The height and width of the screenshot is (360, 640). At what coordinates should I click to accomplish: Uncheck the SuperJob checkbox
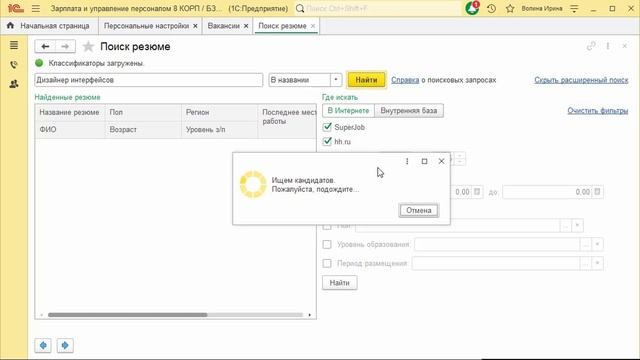(x=327, y=127)
